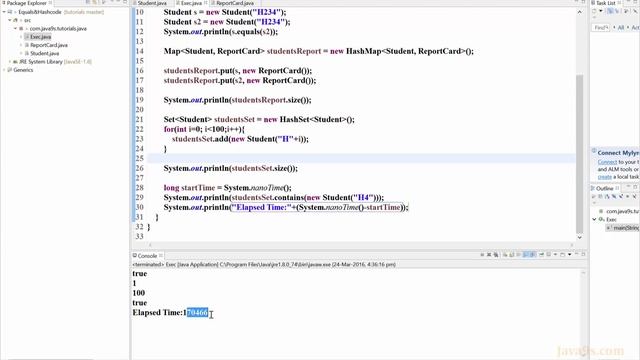Screen dimensions: 640x360
Task: Click the Open Console icon
Action: (x=562, y=255)
